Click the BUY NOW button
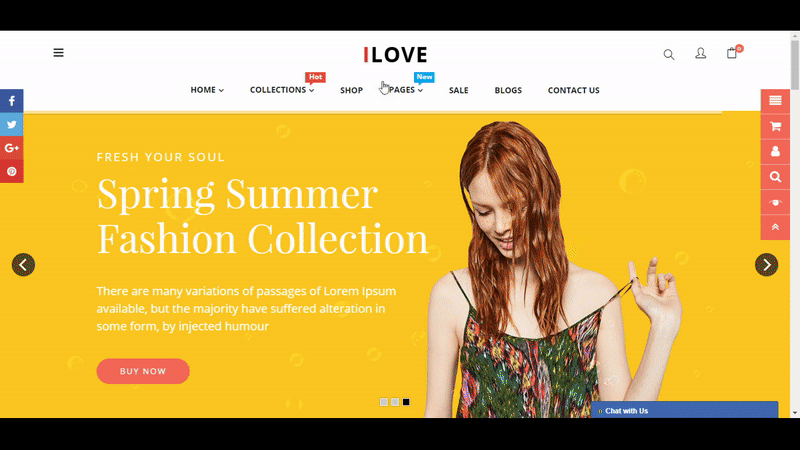The width and height of the screenshot is (800, 450). click(143, 371)
